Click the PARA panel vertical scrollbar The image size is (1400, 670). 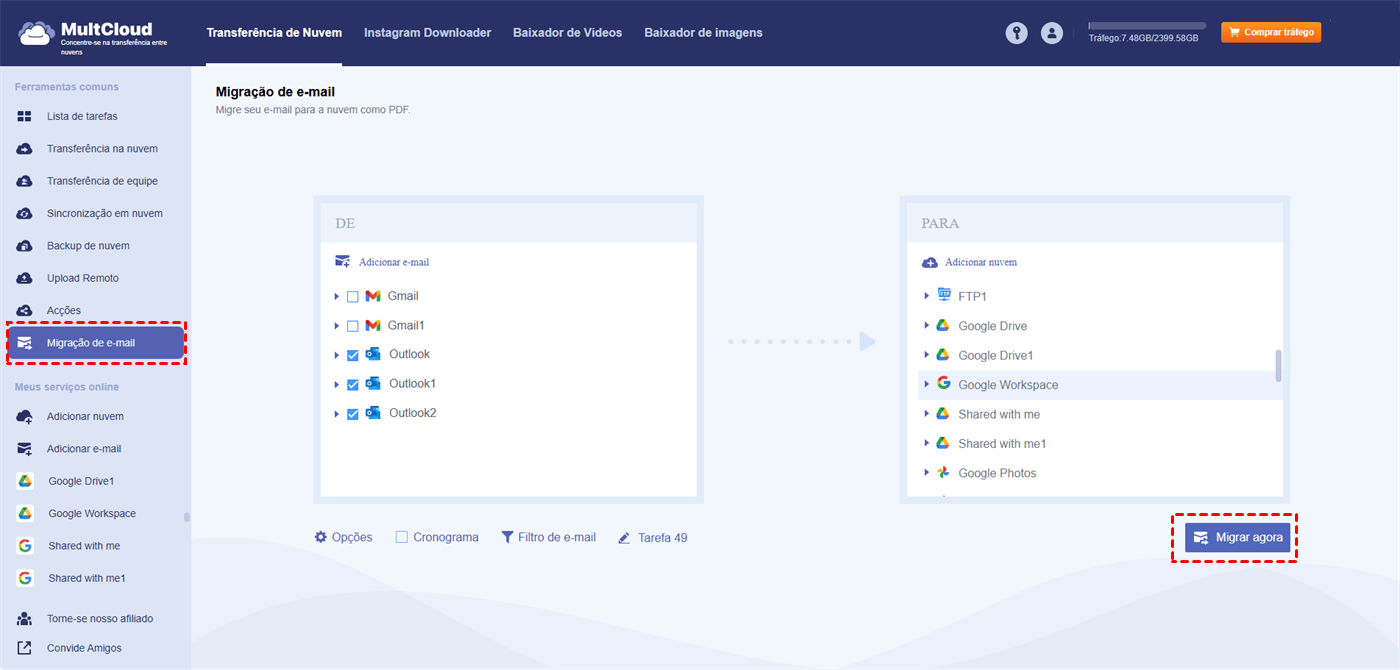[x=1279, y=366]
